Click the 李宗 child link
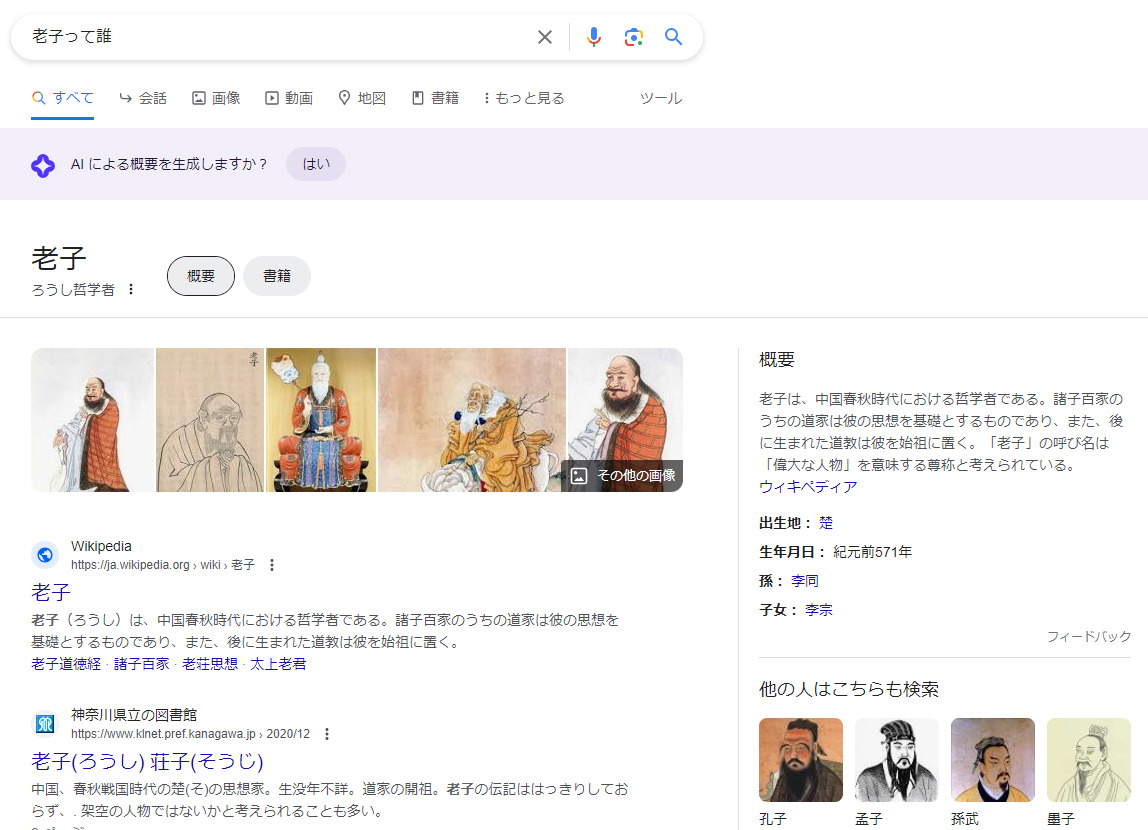This screenshot has width=1148, height=830. click(x=819, y=610)
